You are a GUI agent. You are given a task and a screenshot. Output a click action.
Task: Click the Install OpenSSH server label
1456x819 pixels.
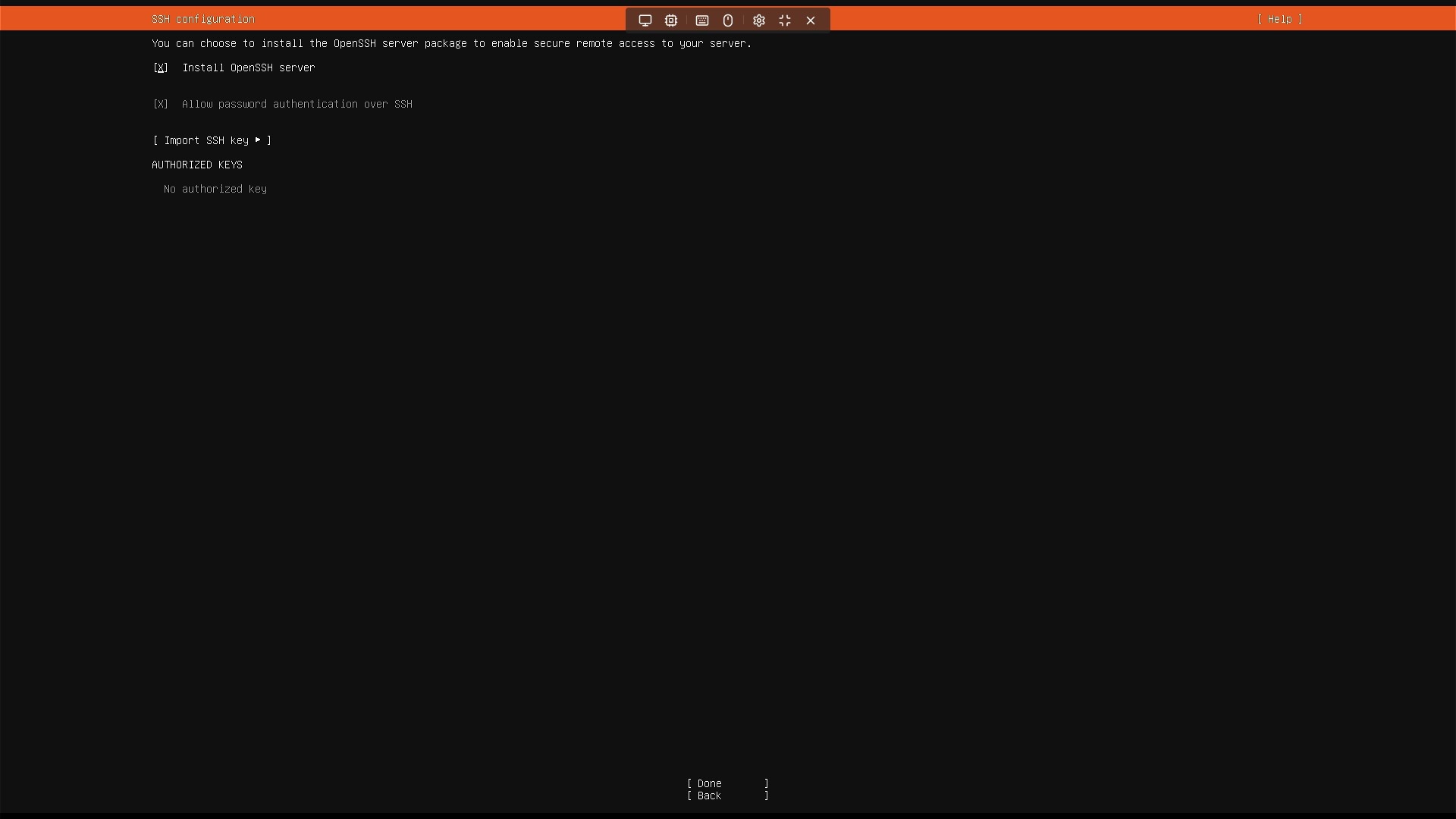coord(249,67)
